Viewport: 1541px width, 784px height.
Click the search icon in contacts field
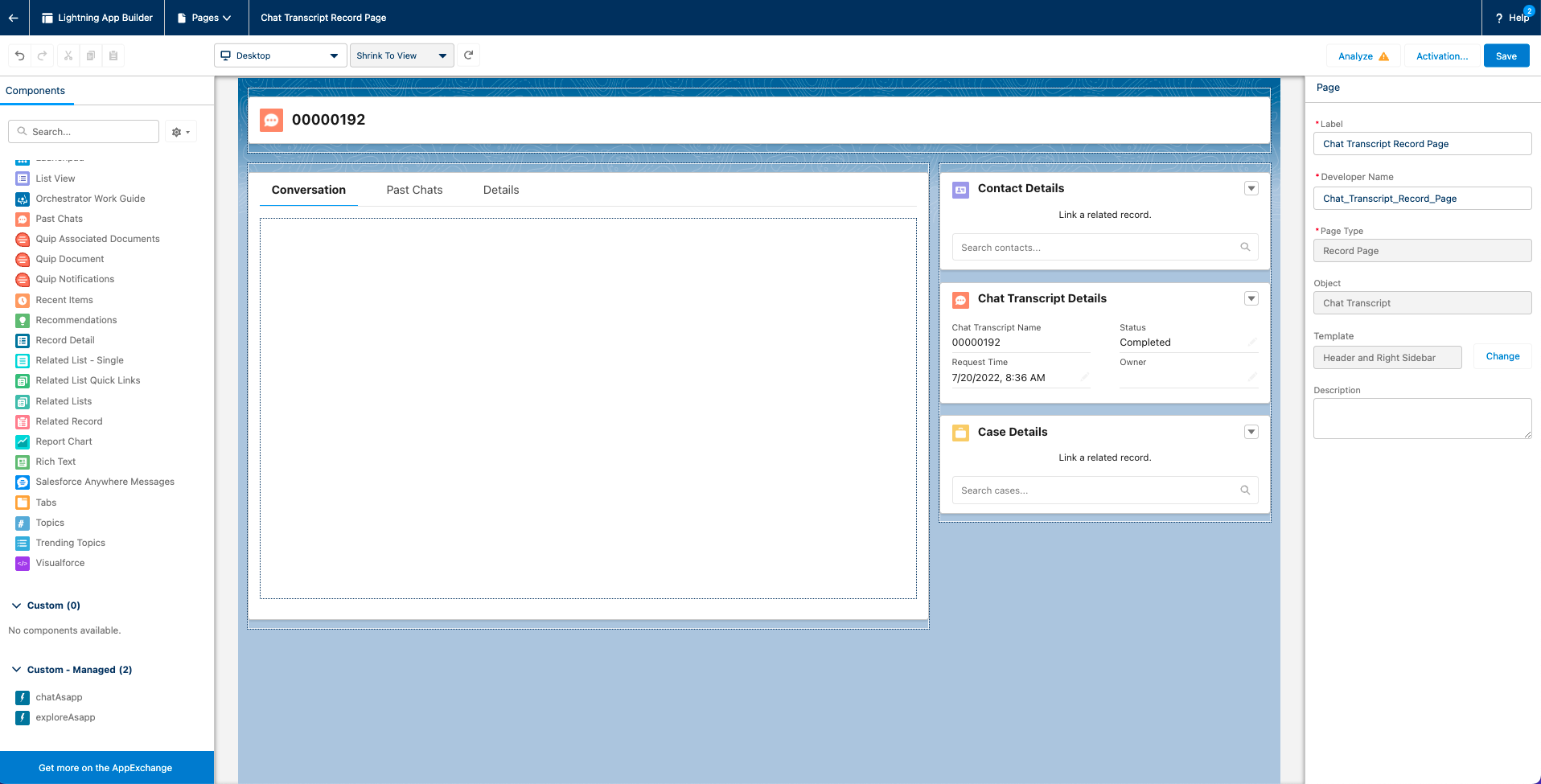point(1245,247)
